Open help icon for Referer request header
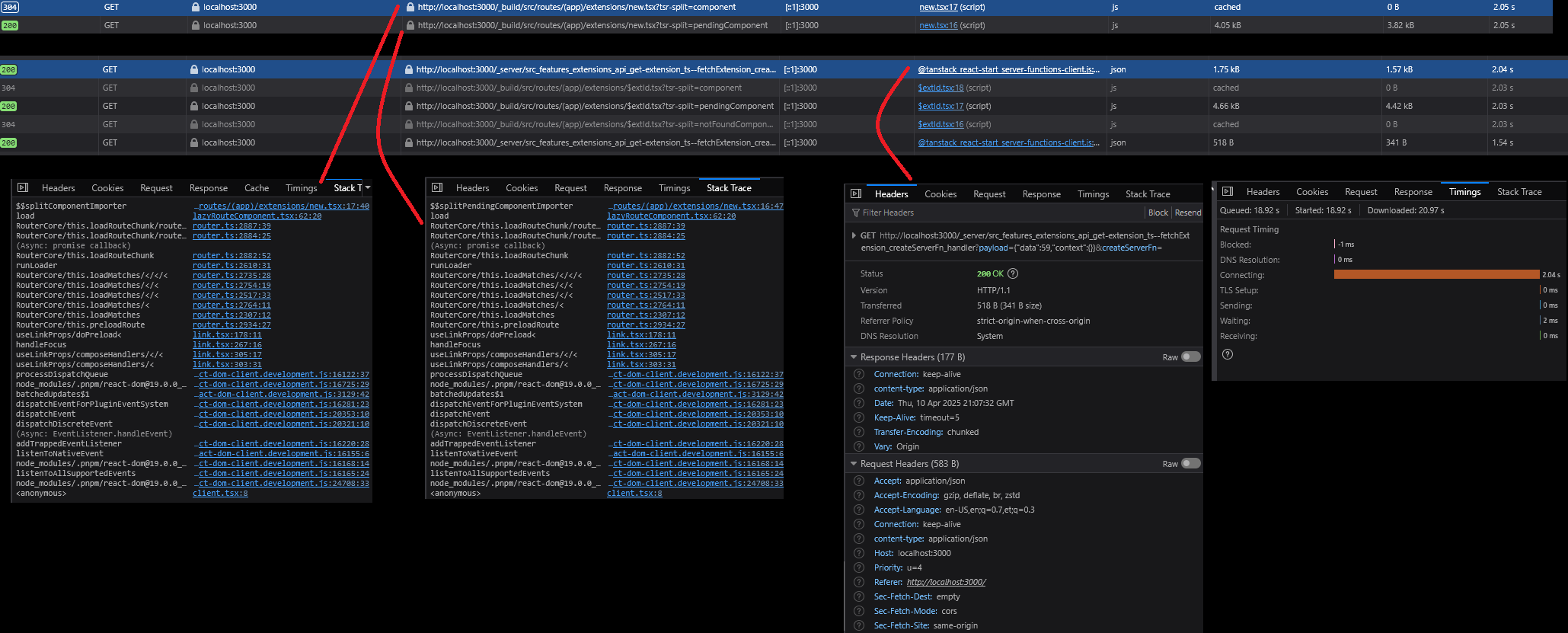The width and height of the screenshot is (1568, 633). pyautogui.click(x=859, y=582)
